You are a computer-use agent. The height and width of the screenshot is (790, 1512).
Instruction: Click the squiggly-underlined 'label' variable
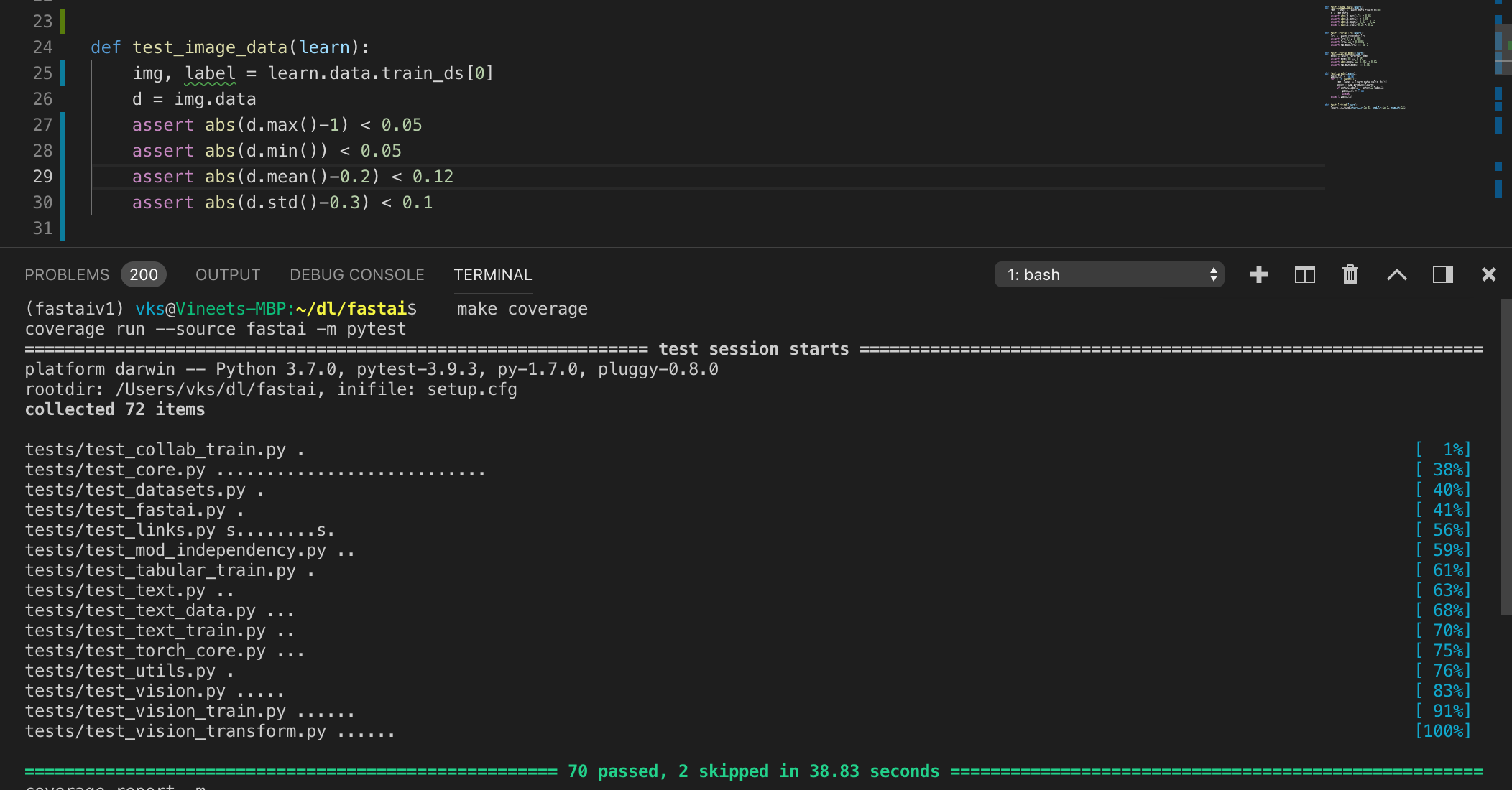(210, 73)
